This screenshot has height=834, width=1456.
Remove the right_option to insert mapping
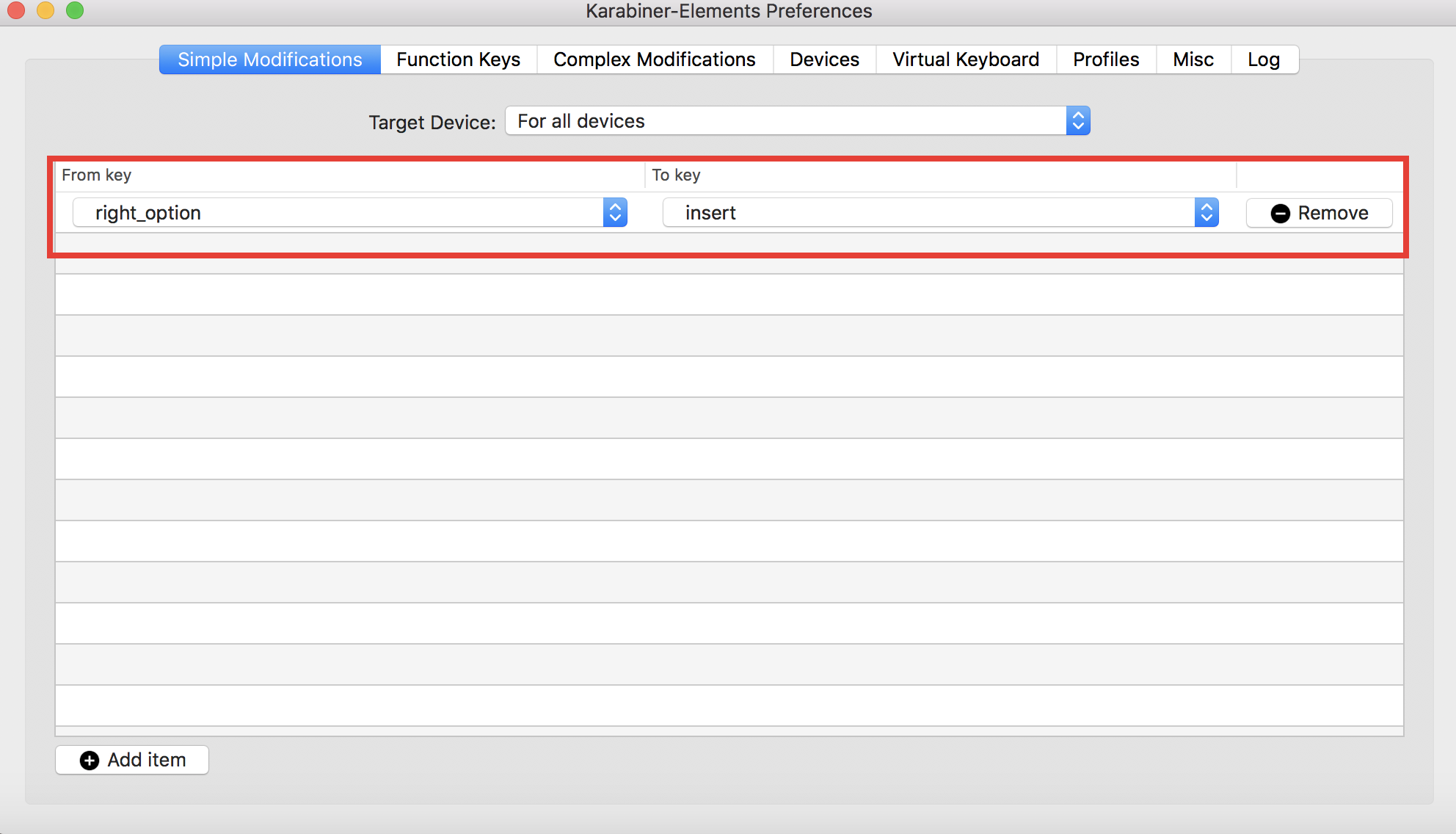point(1319,213)
